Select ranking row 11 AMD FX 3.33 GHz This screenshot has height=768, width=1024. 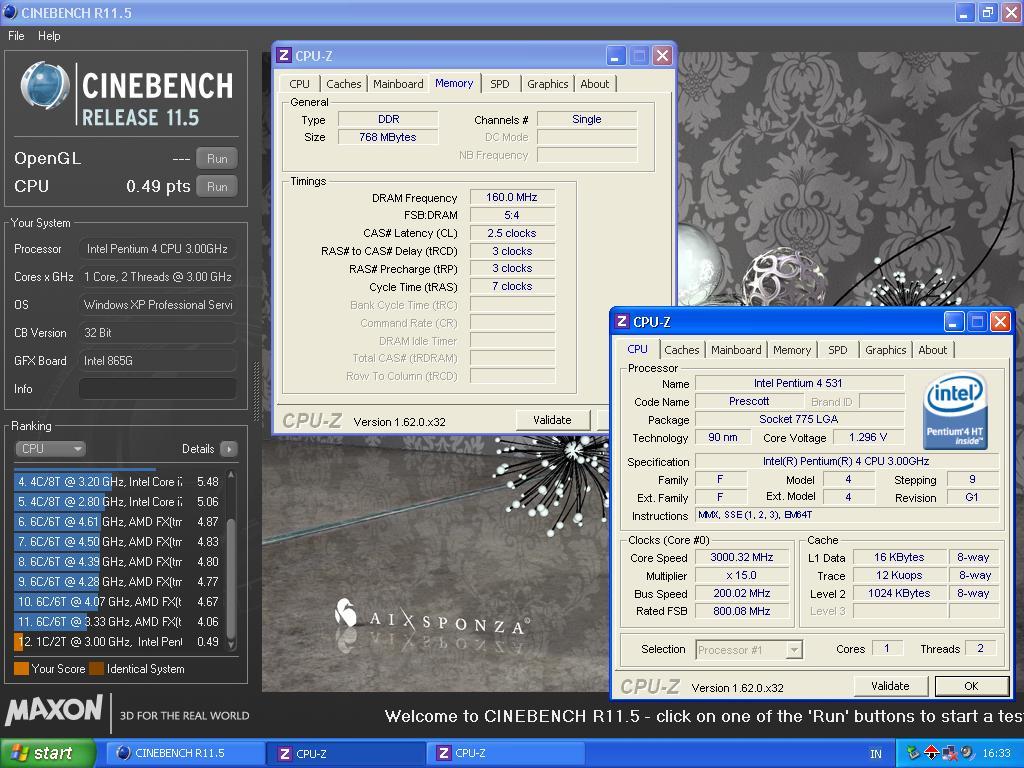tap(118, 622)
